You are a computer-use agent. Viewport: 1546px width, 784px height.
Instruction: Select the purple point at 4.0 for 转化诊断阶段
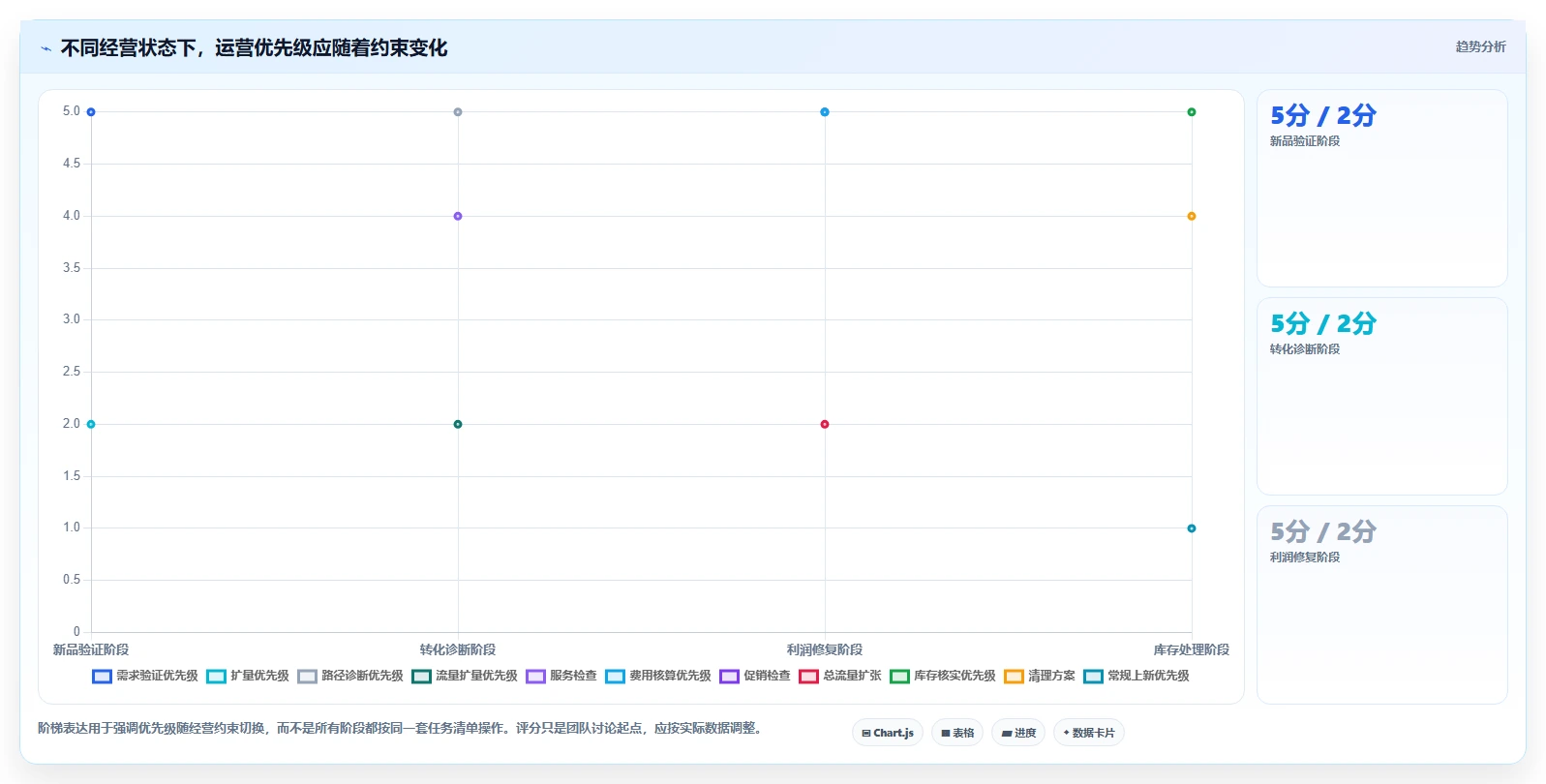point(458,216)
